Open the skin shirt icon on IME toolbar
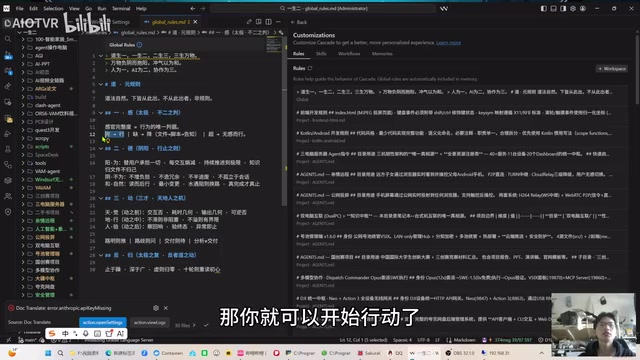The image size is (640, 360). (x=109, y=333)
